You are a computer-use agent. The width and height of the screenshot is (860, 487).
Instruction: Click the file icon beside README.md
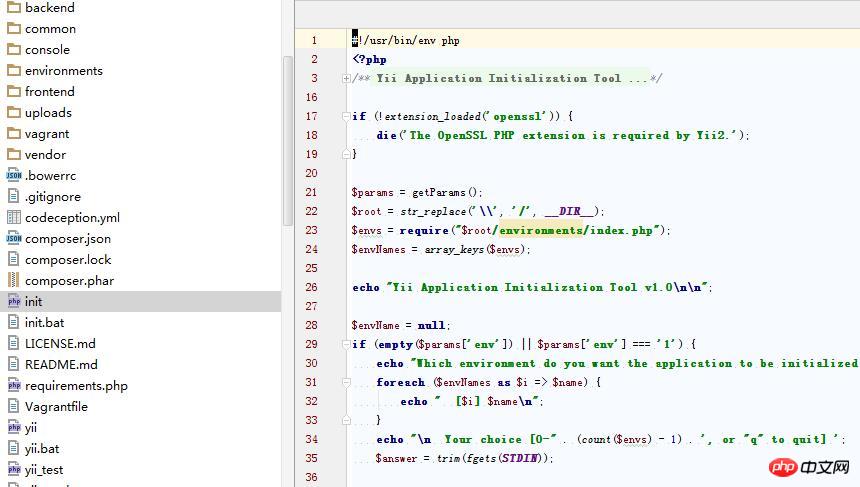(x=14, y=364)
